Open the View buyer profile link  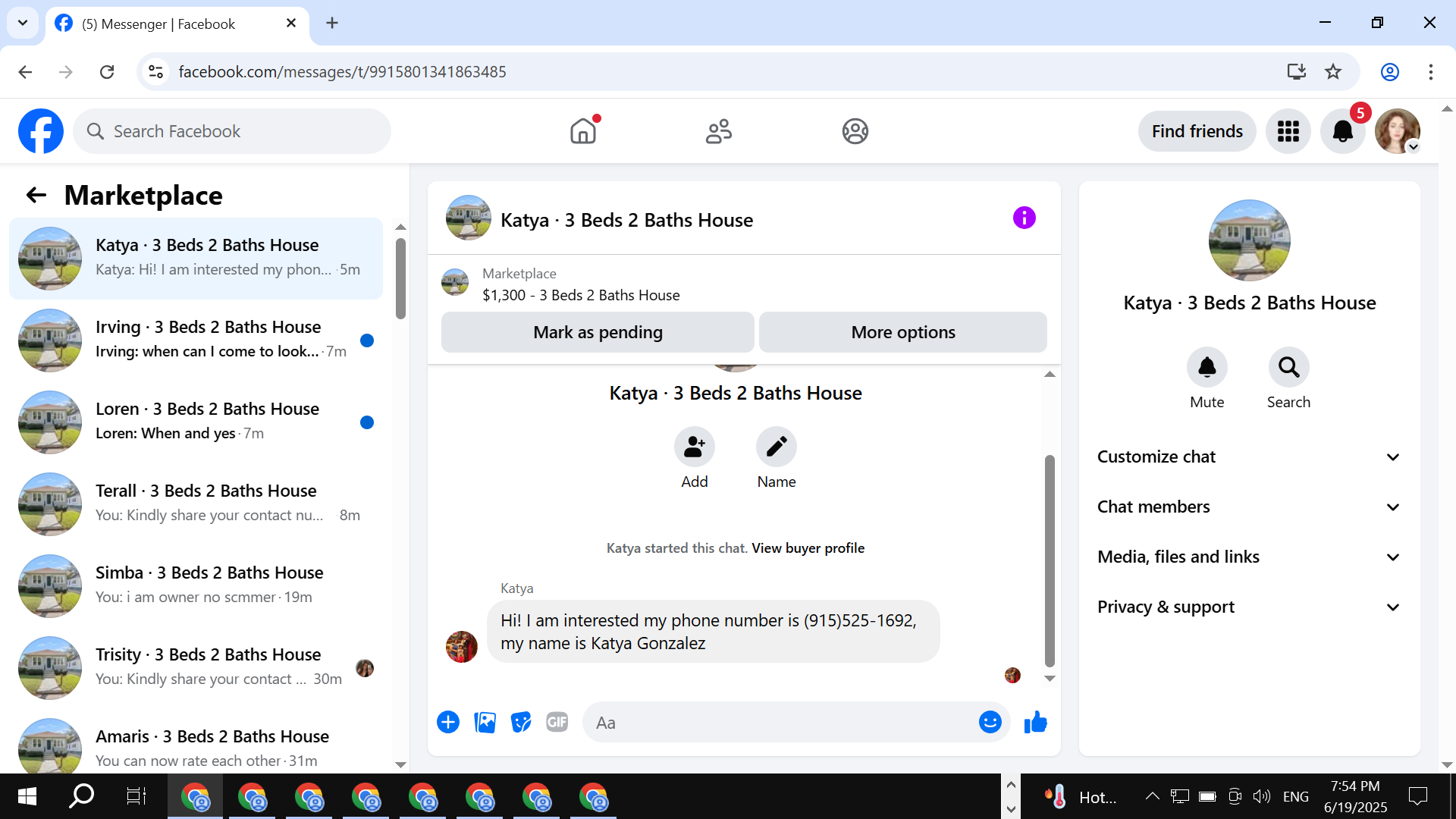pos(808,548)
